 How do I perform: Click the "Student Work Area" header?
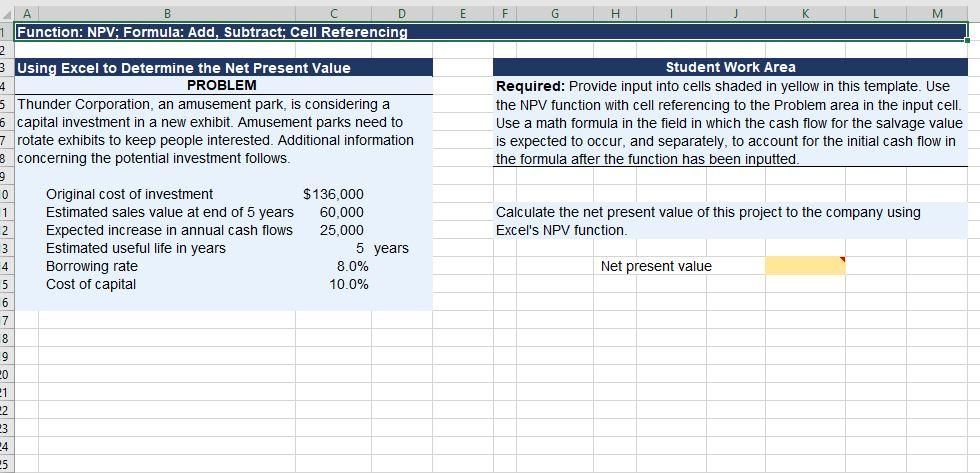tap(730, 67)
